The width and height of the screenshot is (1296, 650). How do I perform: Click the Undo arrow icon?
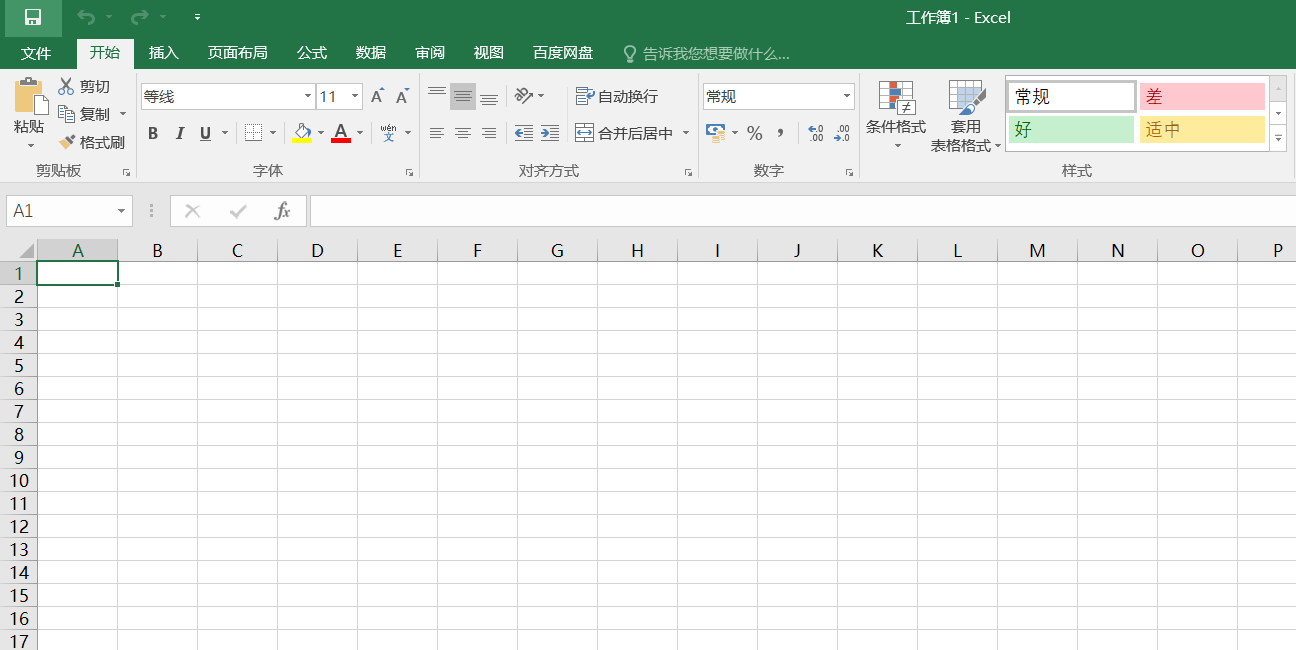87,17
